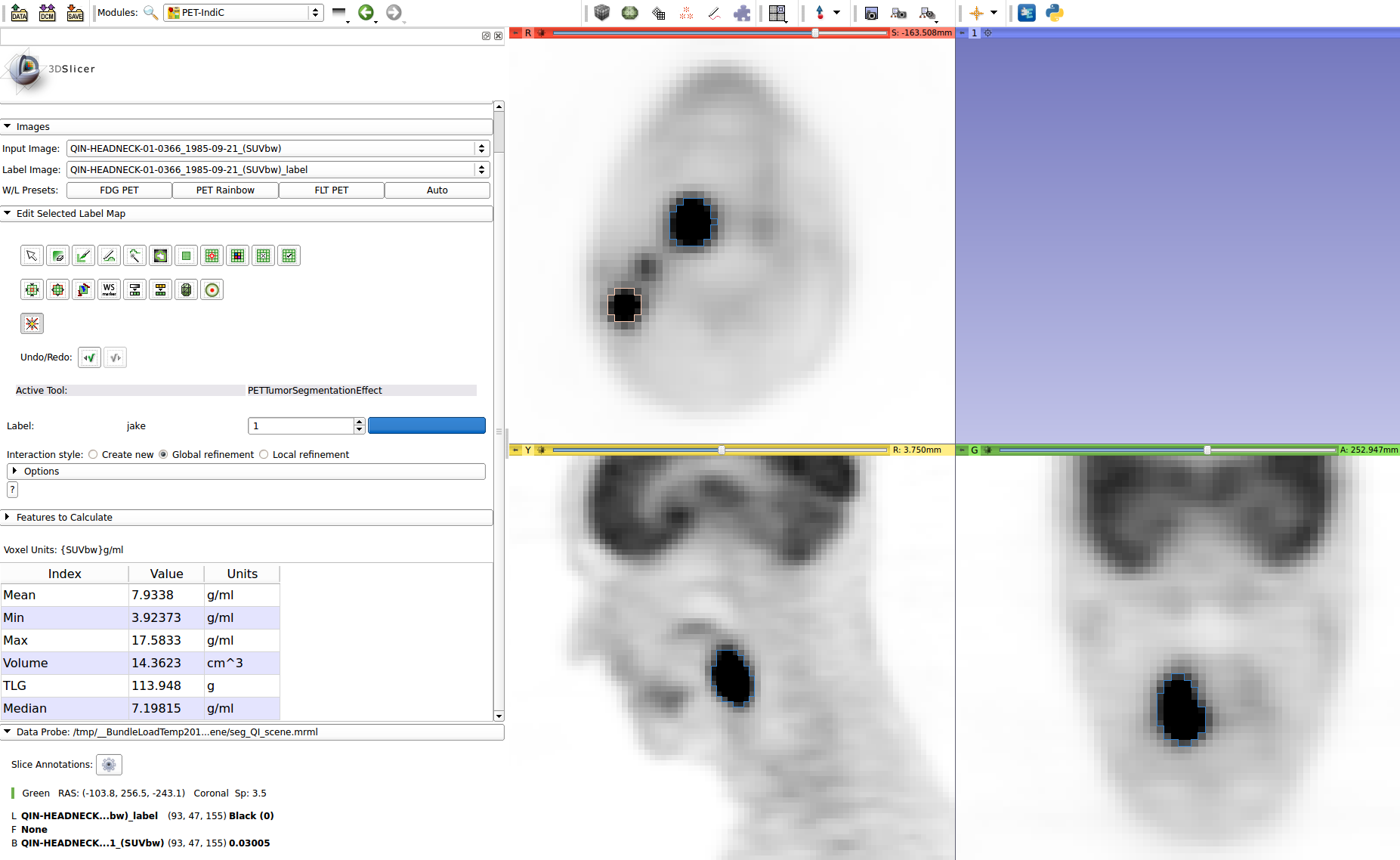This screenshot has height=860, width=1400.
Task: Click the Load DICOM data icon
Action: pos(47,13)
